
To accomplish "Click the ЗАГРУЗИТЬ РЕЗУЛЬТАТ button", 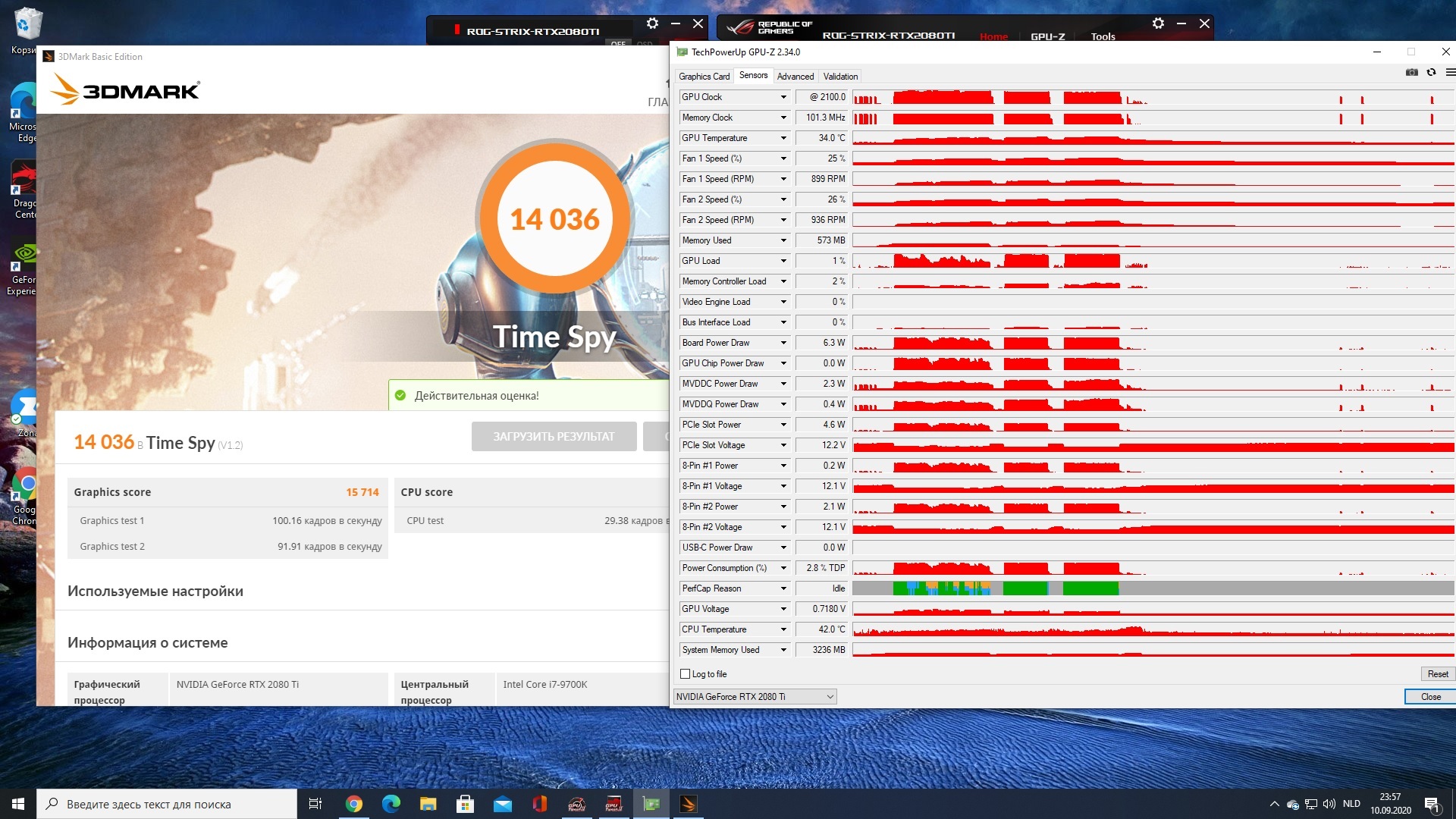I will tap(554, 437).
